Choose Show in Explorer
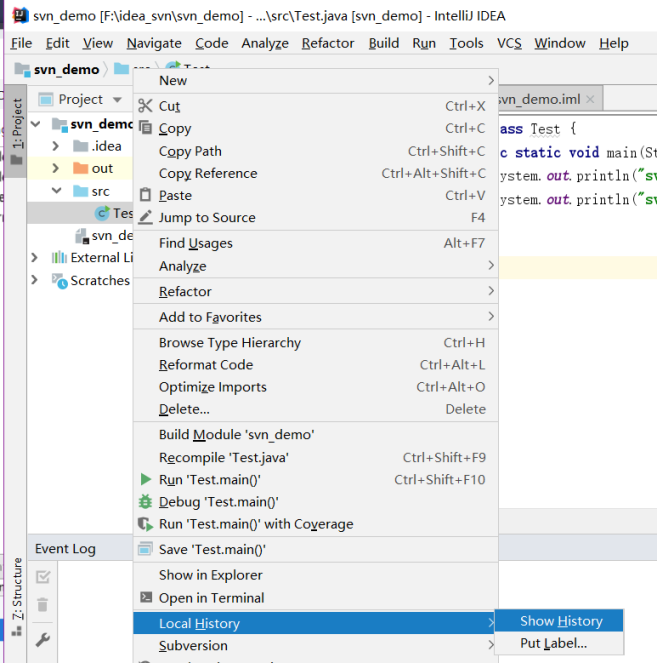The image size is (657, 663). pyautogui.click(x=315, y=575)
